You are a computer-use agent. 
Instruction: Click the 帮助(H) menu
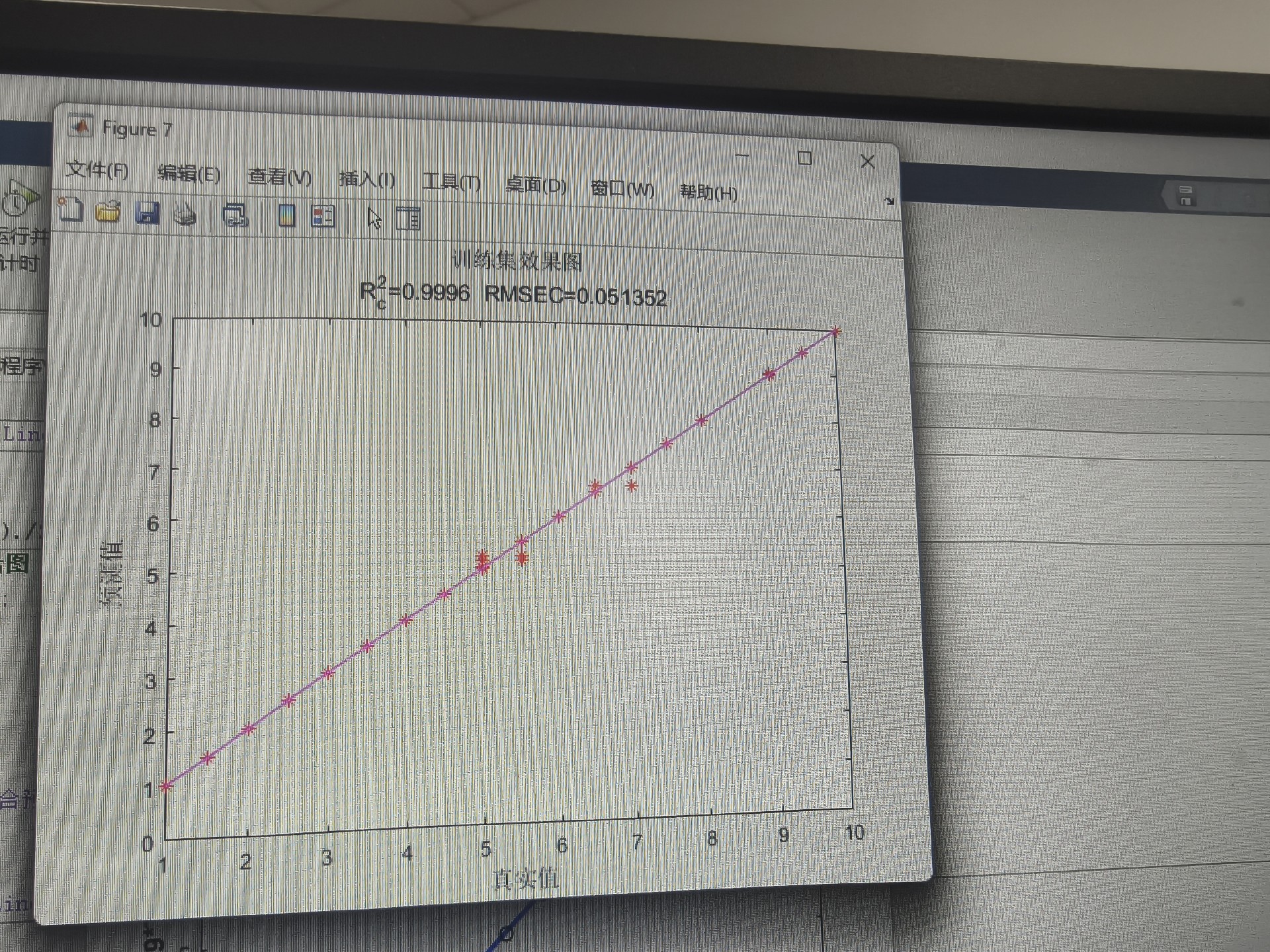pos(708,192)
